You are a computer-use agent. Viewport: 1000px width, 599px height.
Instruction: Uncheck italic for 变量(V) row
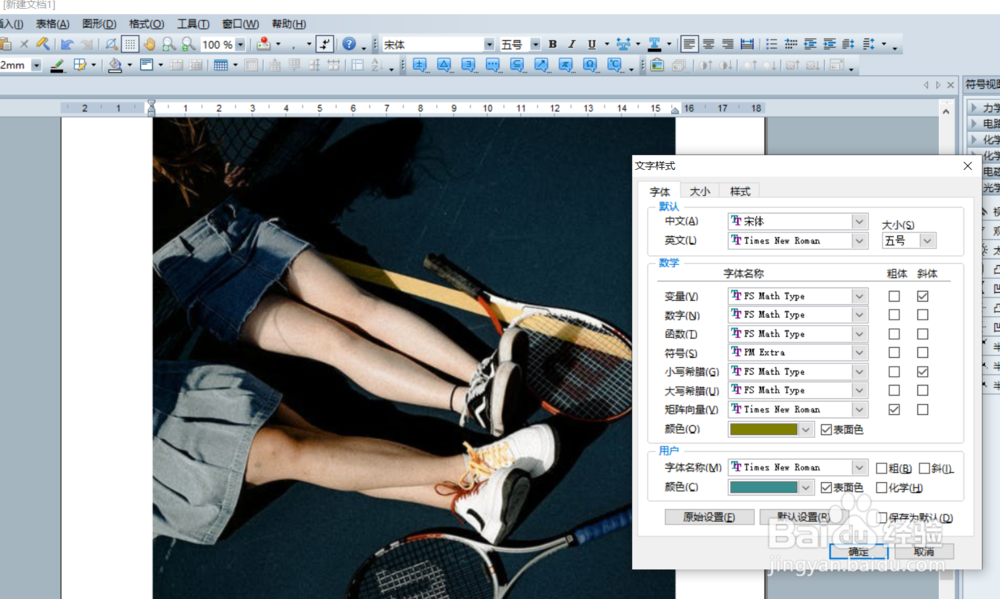(922, 296)
